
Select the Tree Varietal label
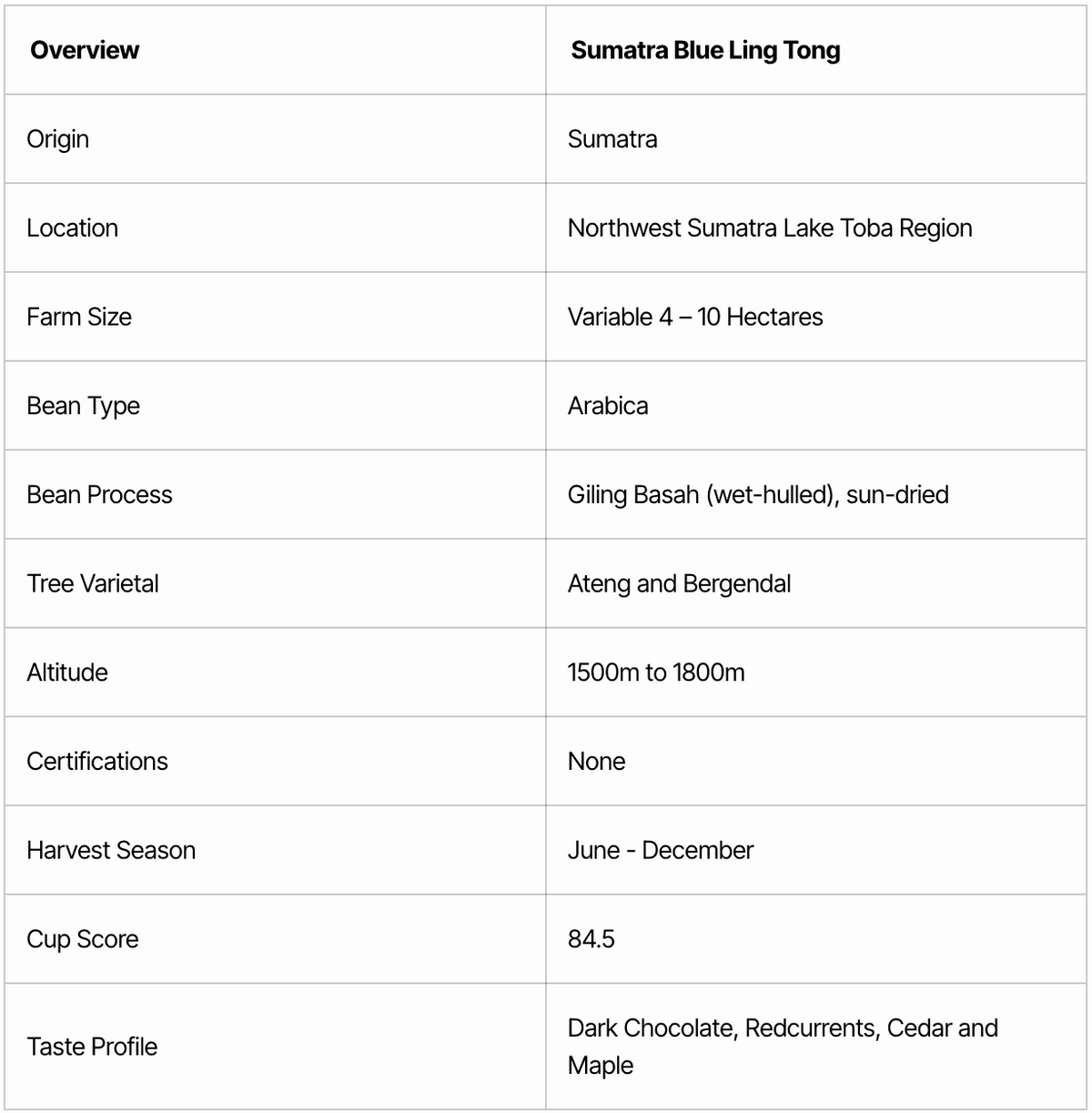pyautogui.click(x=93, y=583)
